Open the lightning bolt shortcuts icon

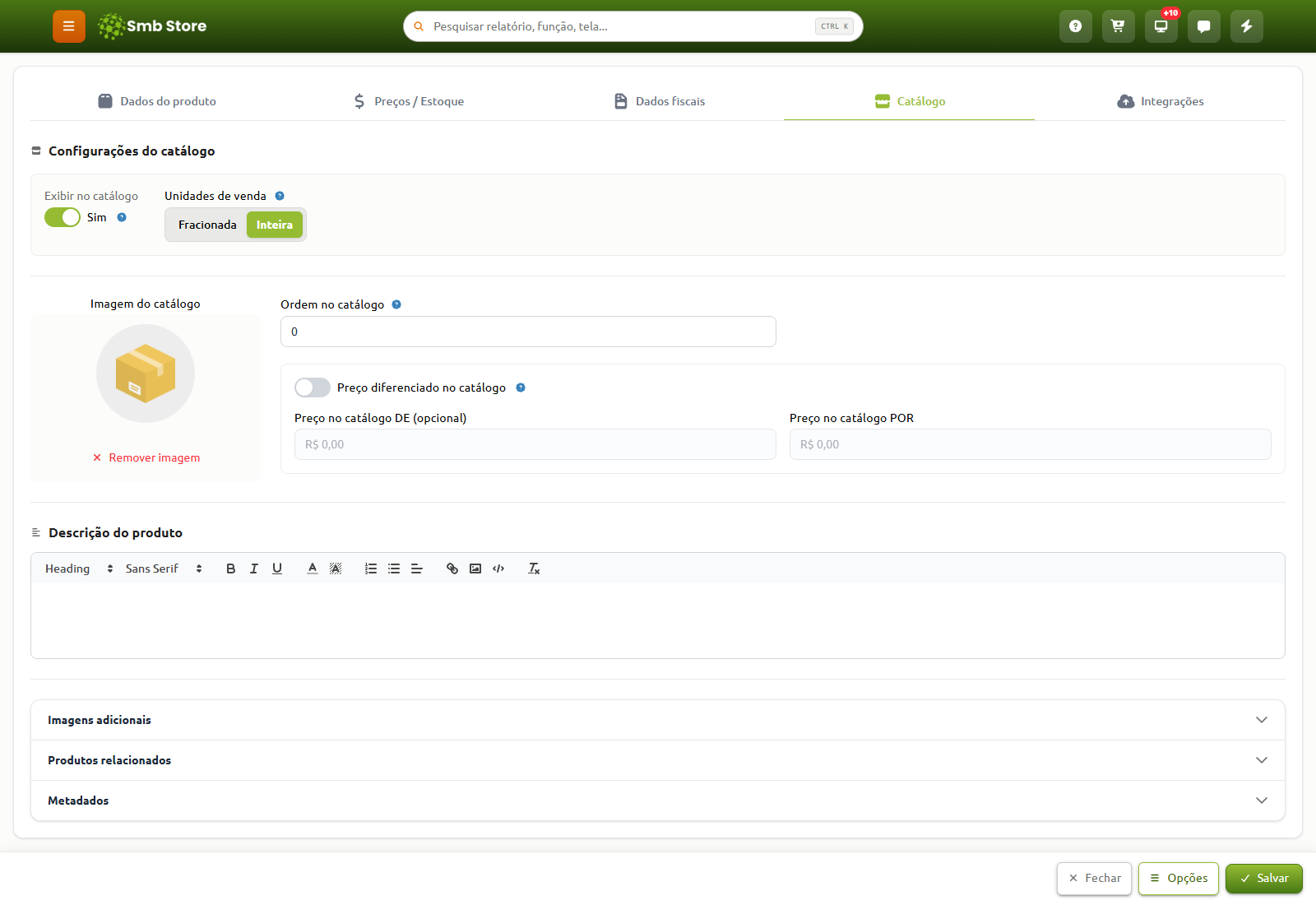[x=1246, y=26]
